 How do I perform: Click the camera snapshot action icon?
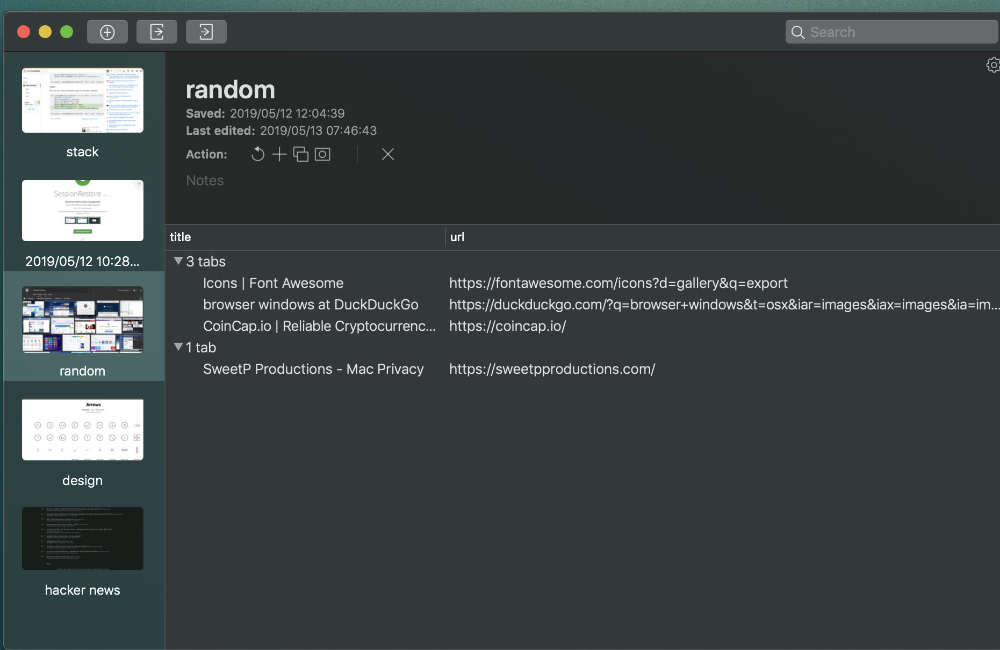(322, 154)
